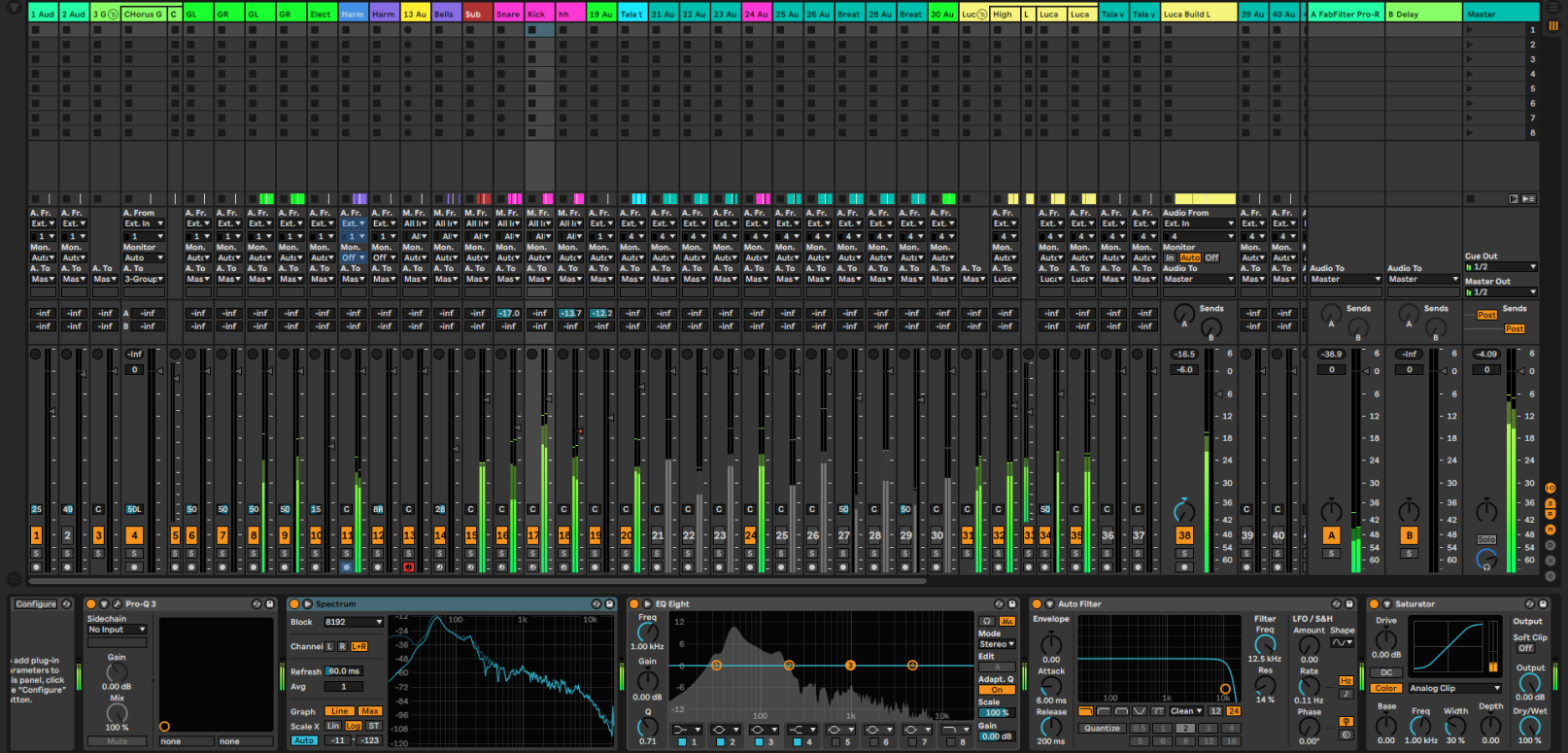Toggle the In/Out section show button
Viewport: 1568px width, 753px height.
pos(1550,488)
